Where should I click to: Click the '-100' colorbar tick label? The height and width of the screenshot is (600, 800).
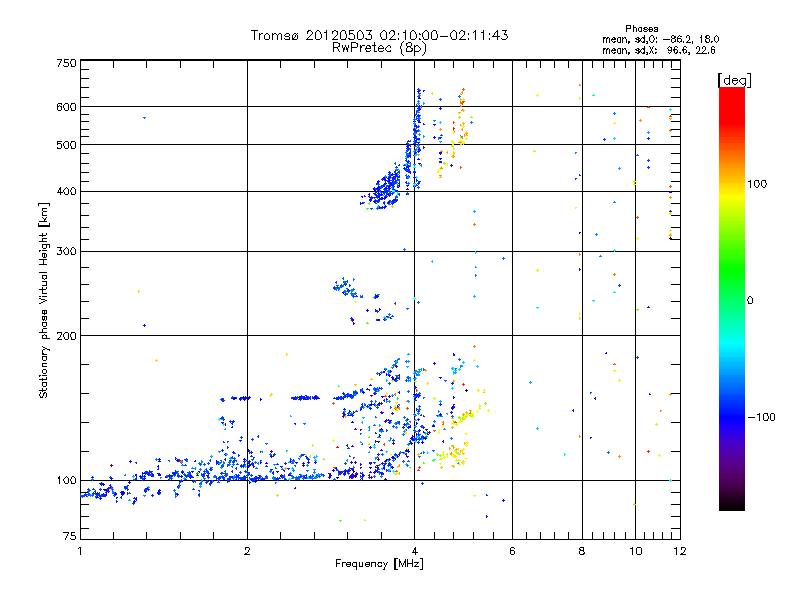761,417
